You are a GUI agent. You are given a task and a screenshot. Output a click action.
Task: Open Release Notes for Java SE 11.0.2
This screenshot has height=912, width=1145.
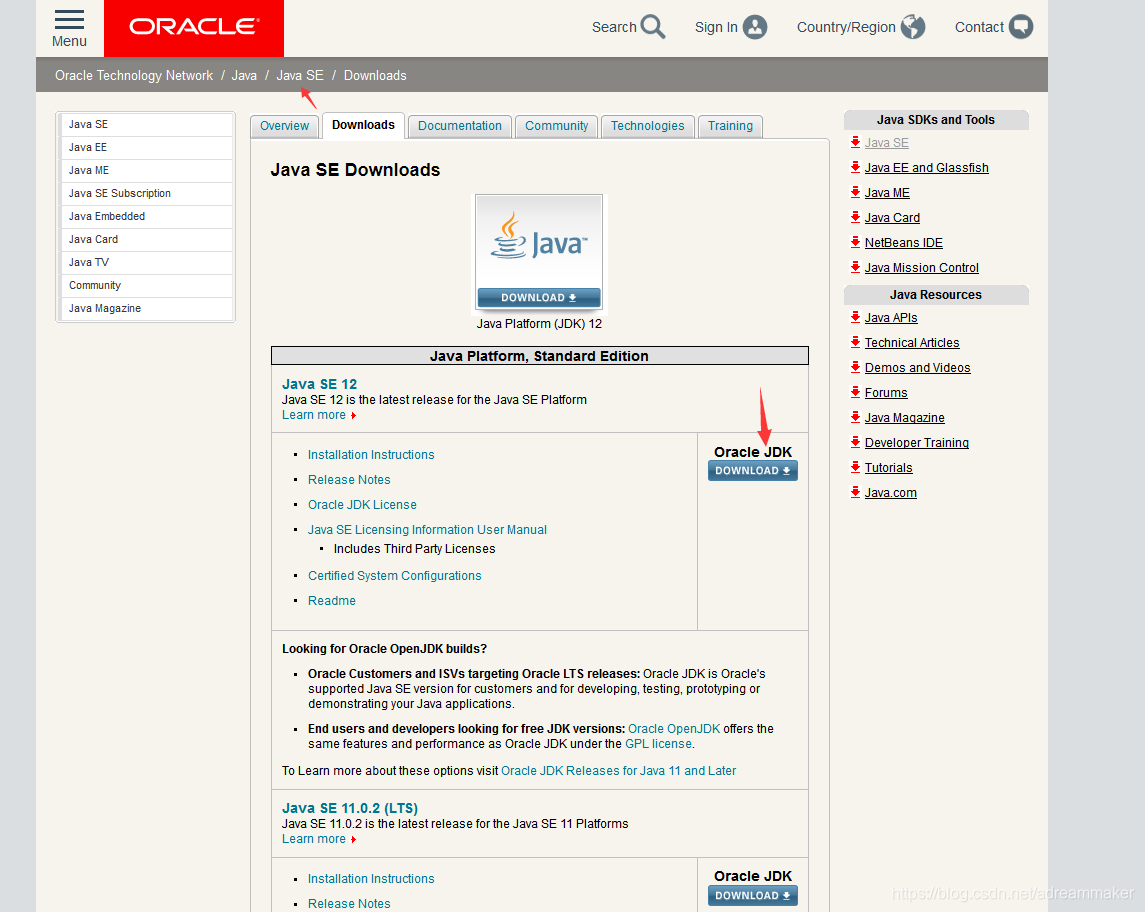tap(349, 904)
